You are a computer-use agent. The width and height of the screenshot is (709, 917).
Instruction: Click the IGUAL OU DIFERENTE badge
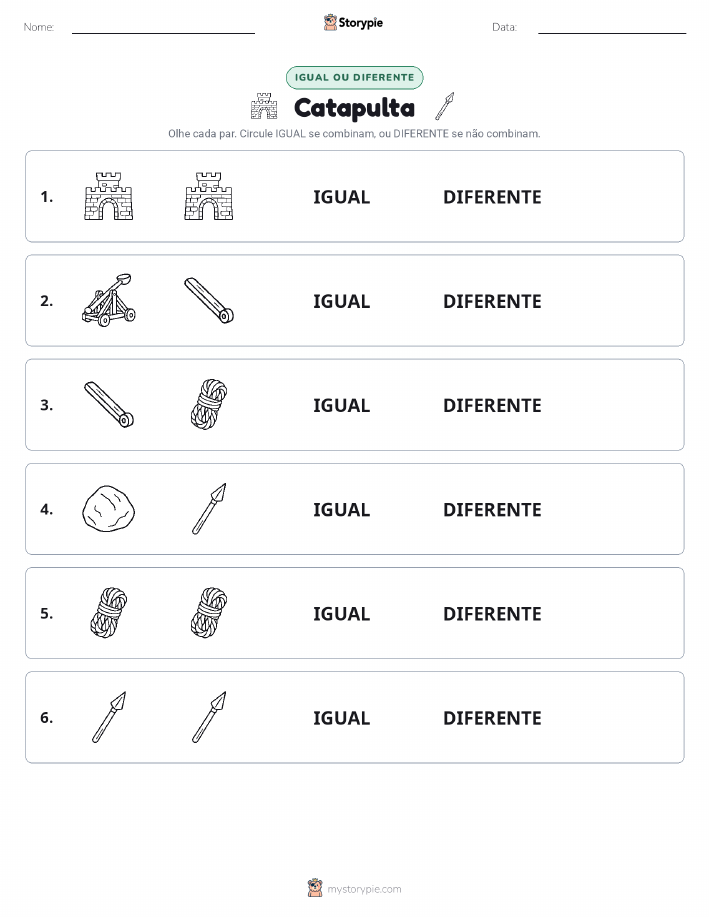(x=354, y=77)
